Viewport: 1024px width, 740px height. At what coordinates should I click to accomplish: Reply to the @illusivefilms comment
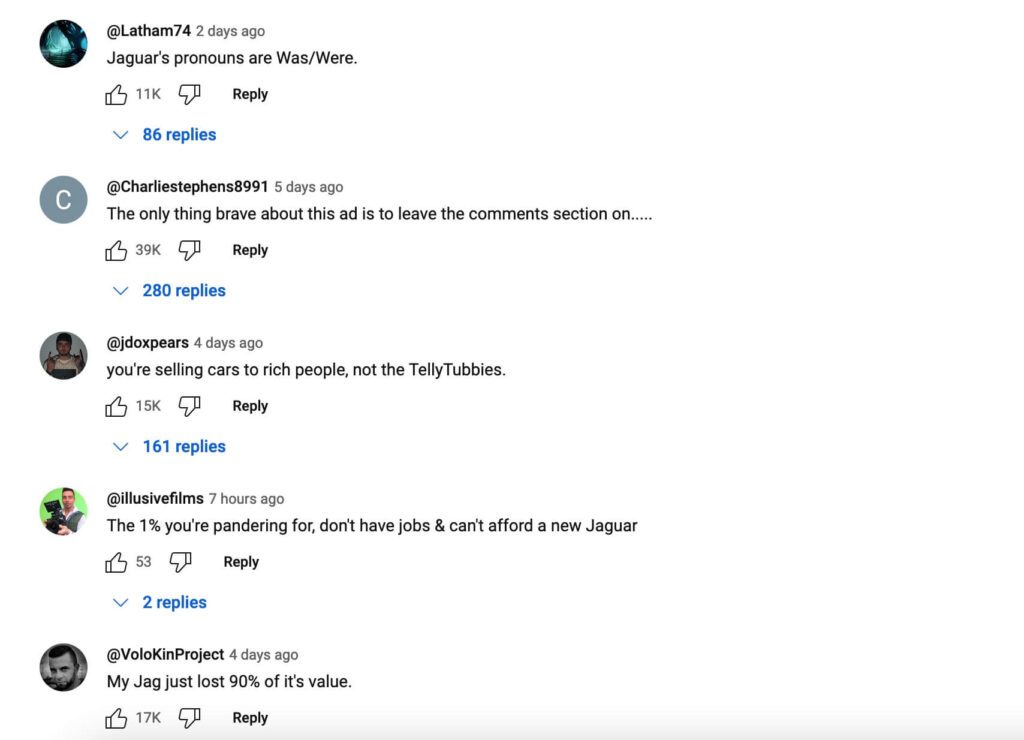241,562
